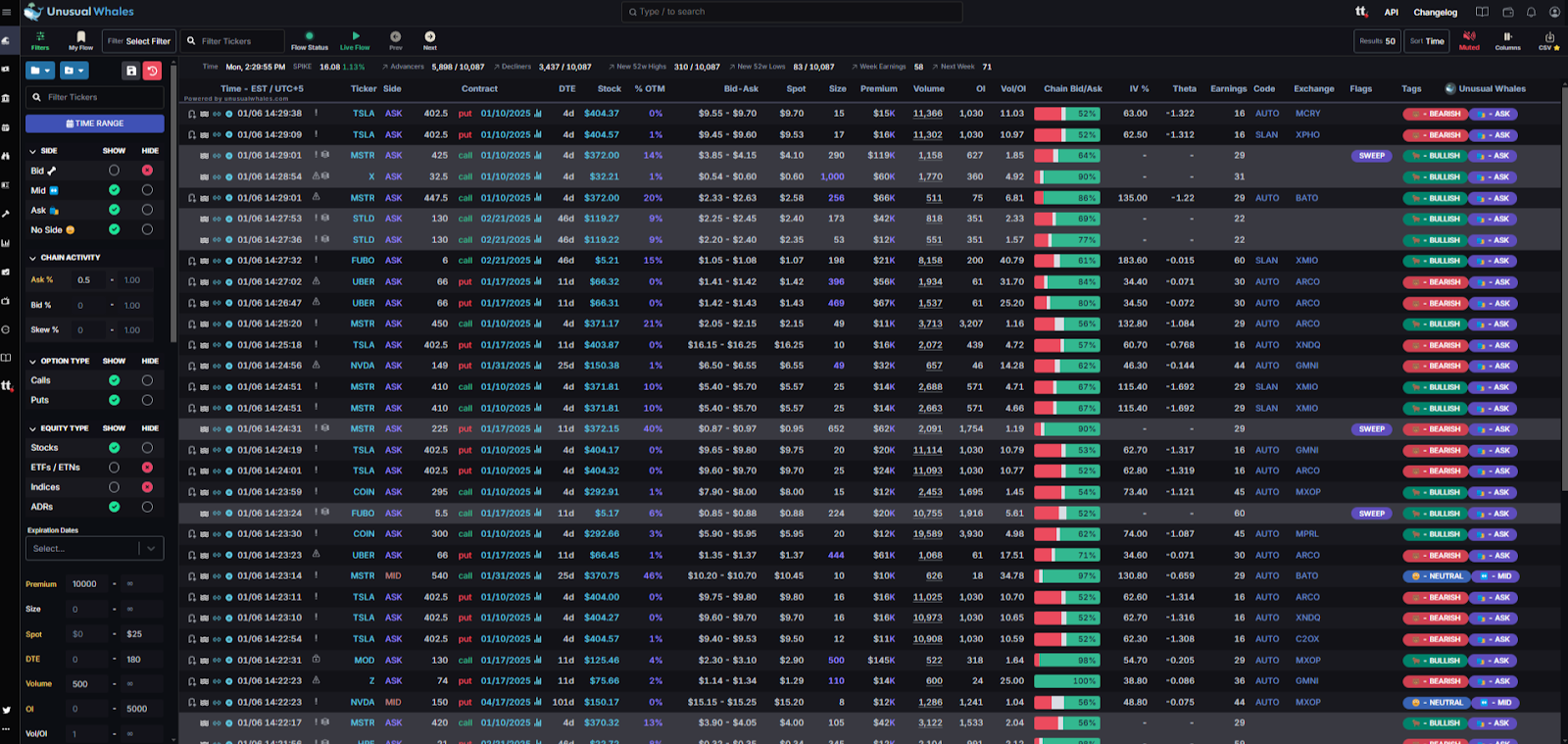Screen dimensions: 1568x744
Task: Open the notifications bell
Action: (x=1531, y=12)
